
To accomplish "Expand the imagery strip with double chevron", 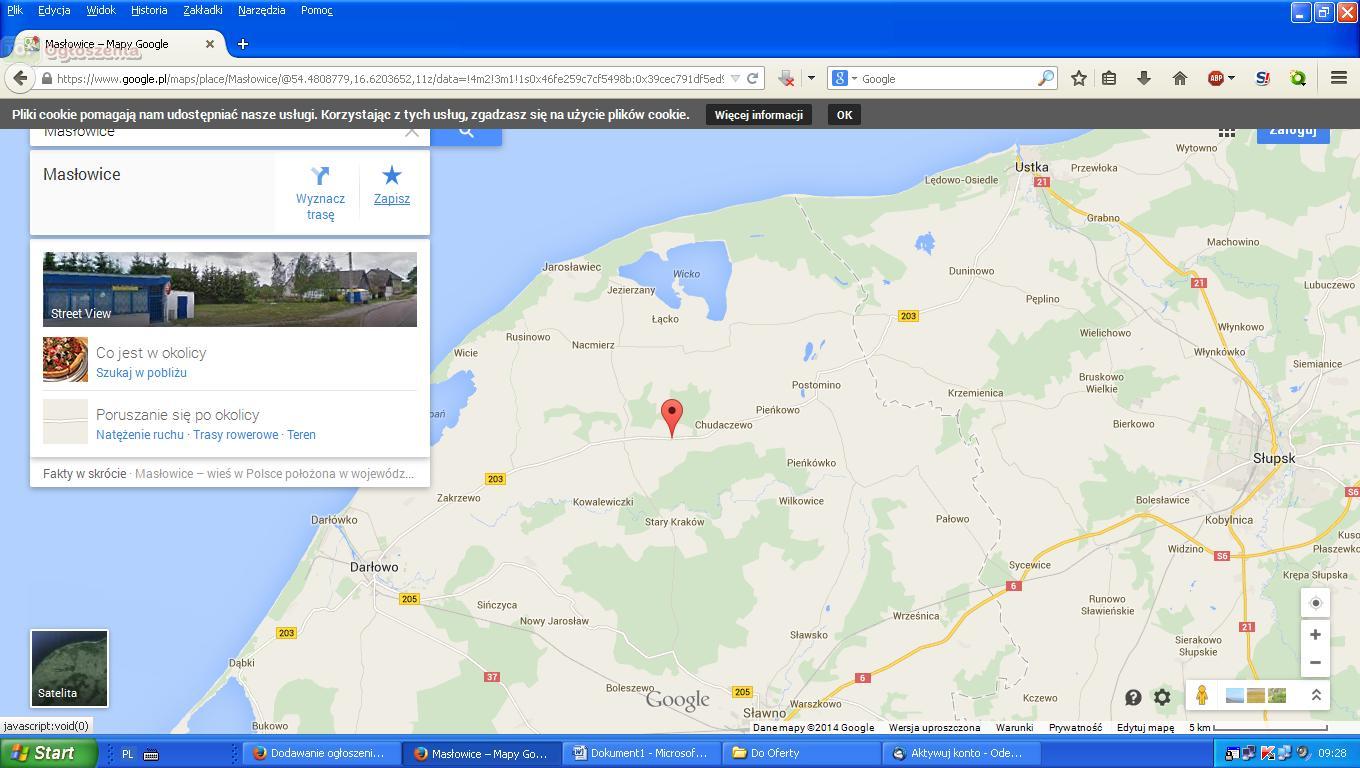I will (1316, 695).
